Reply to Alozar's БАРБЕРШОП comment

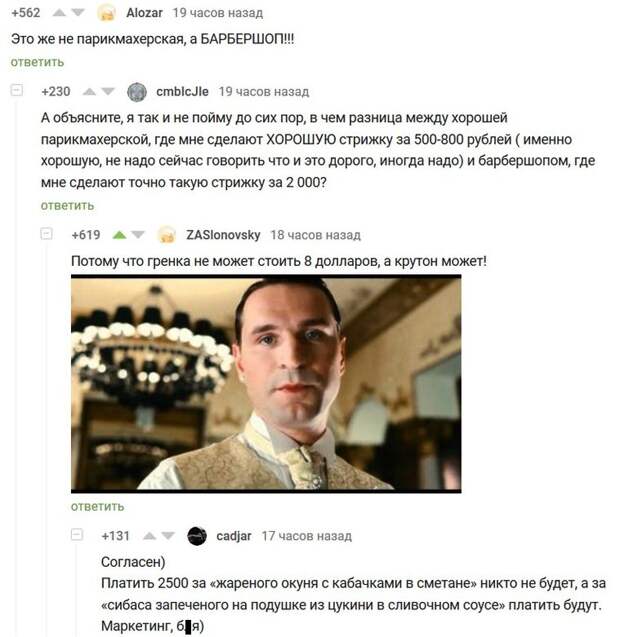(37, 62)
